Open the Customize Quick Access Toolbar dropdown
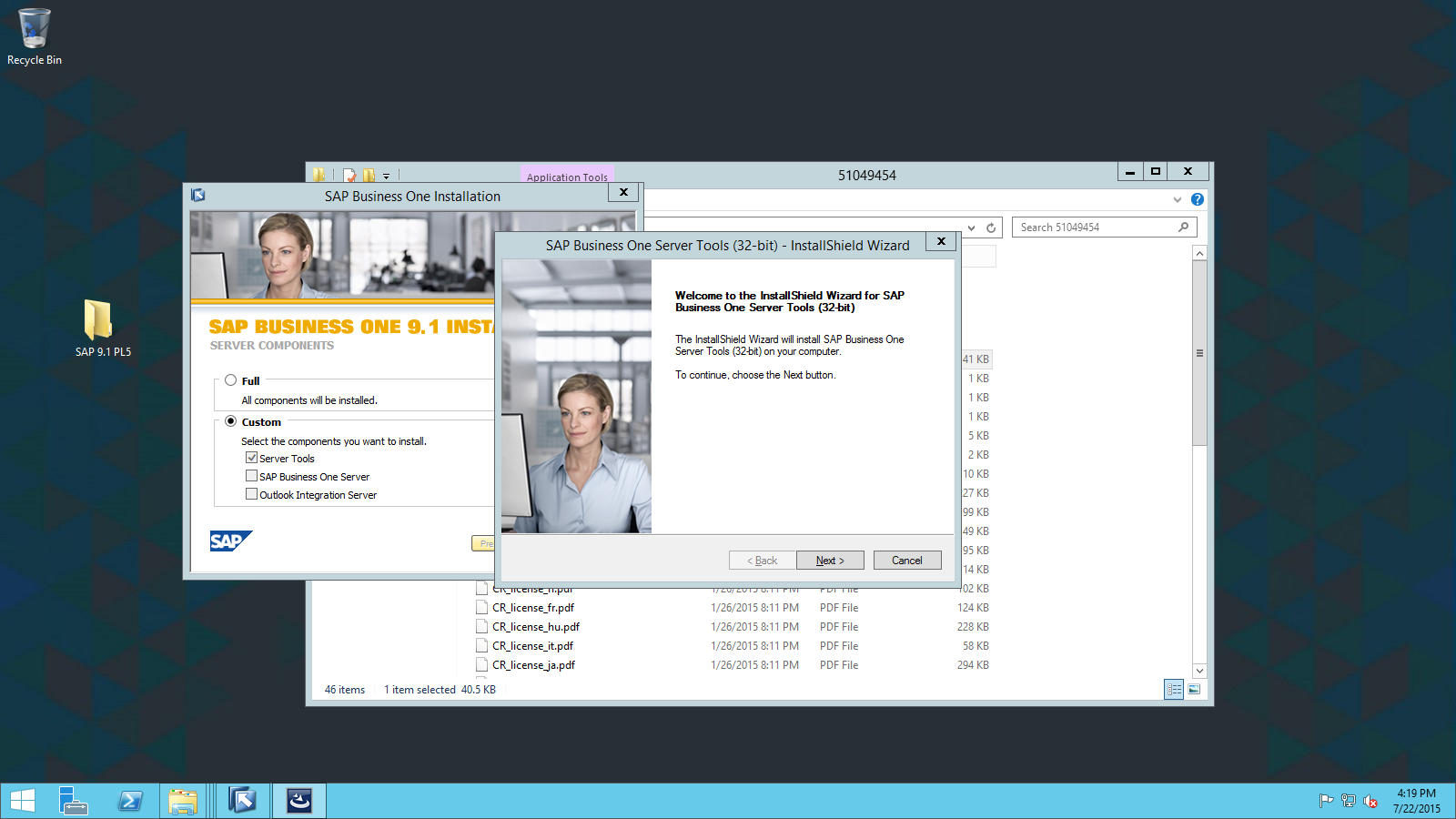1456x819 pixels. (386, 177)
